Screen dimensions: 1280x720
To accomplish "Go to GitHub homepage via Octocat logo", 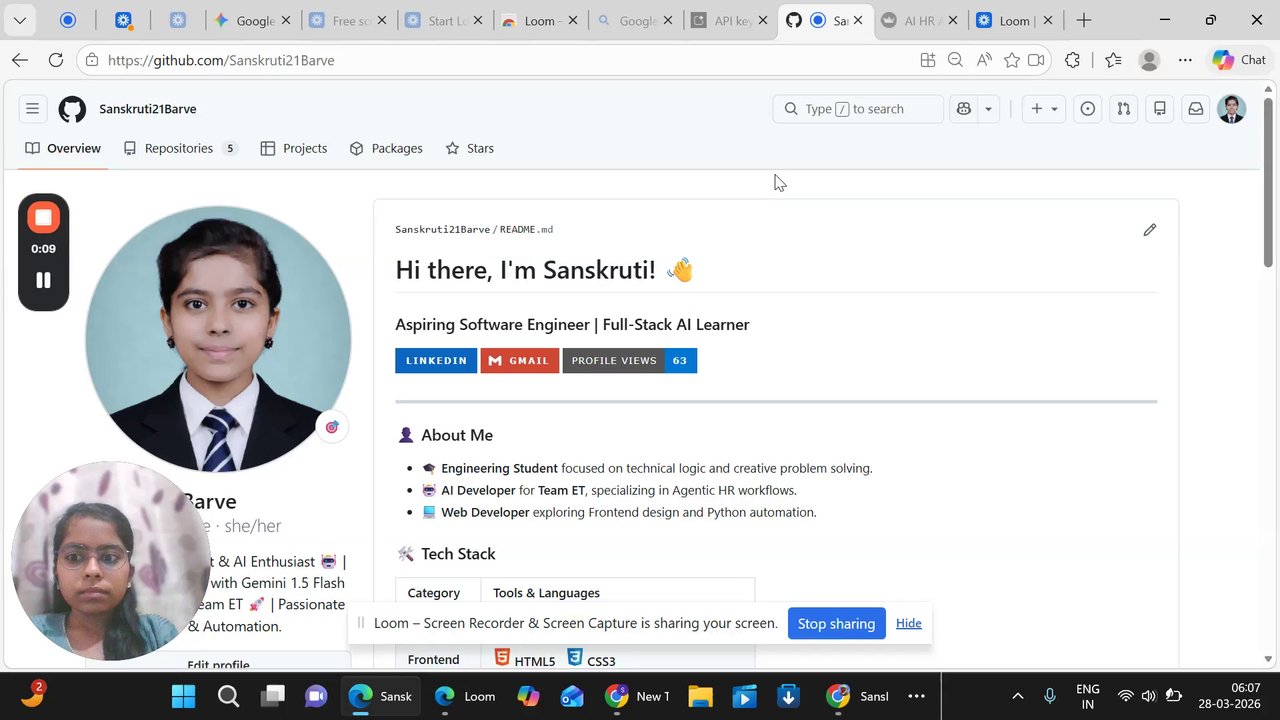I will pos(72,109).
